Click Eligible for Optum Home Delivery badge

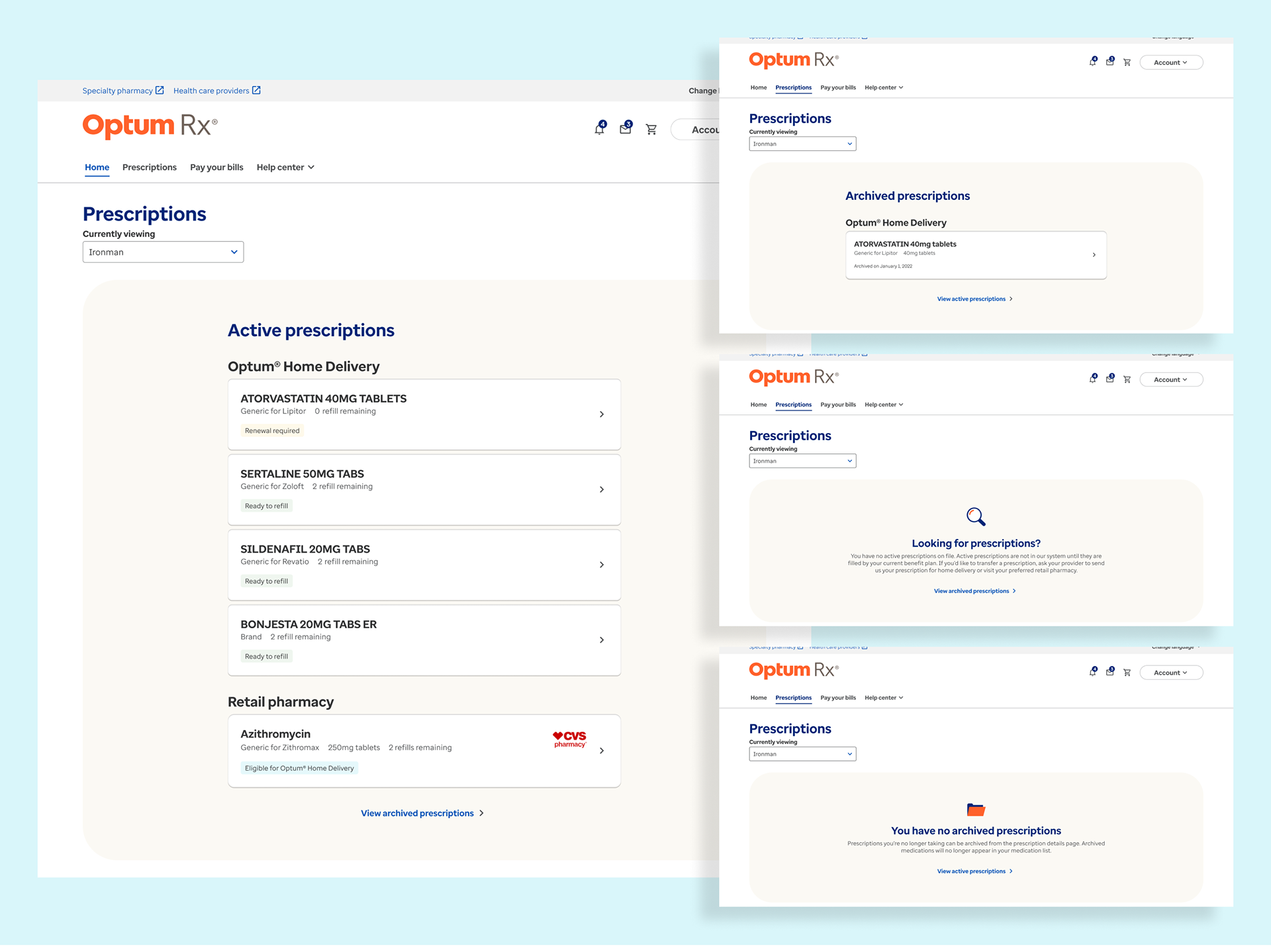[299, 768]
